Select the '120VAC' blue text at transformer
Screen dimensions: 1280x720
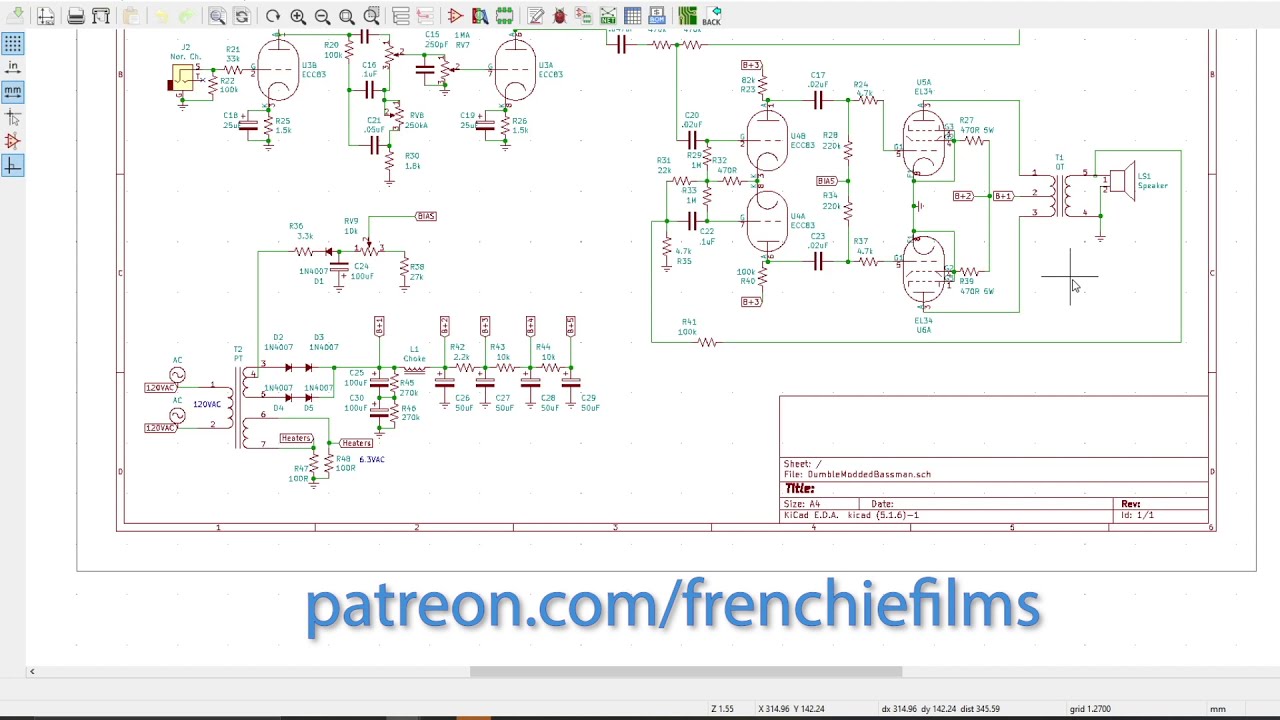pos(207,404)
